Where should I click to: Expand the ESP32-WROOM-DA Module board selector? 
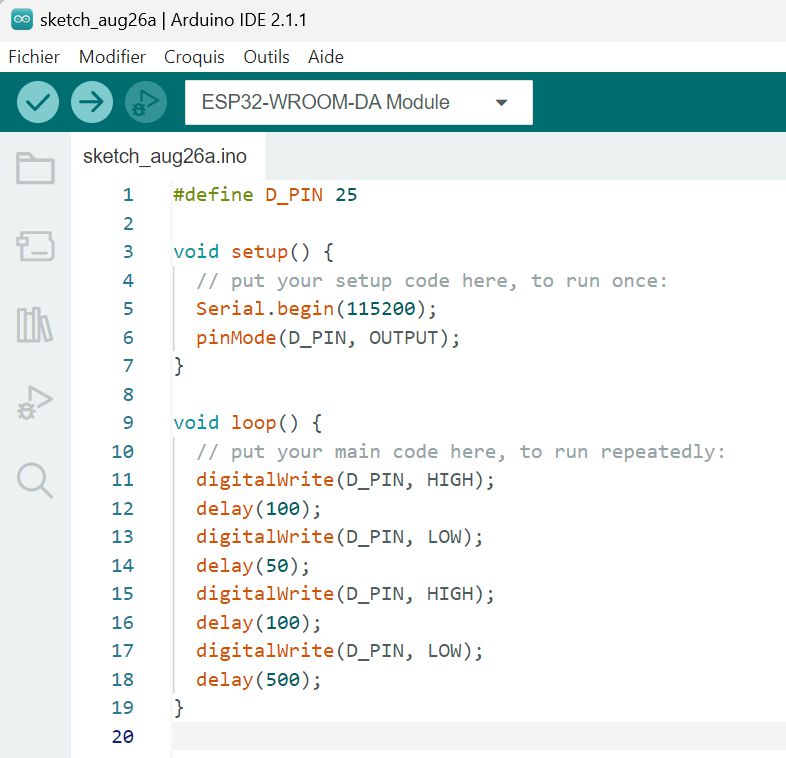[358, 102]
